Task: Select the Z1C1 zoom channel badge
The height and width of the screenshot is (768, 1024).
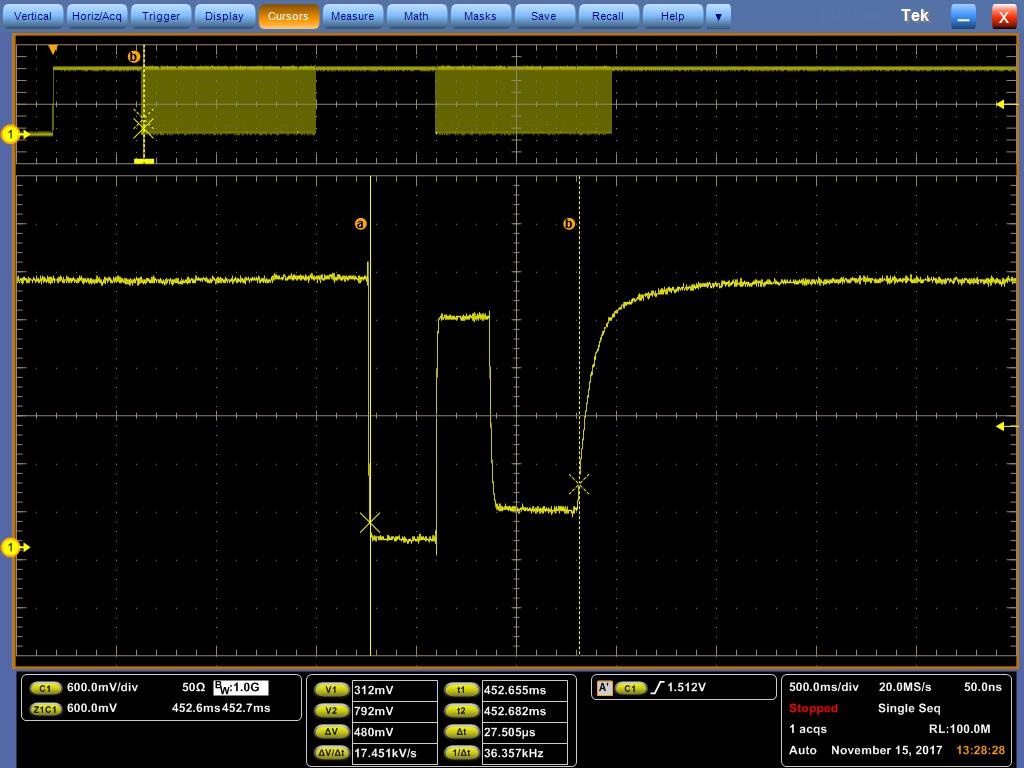Action: [x=45, y=709]
